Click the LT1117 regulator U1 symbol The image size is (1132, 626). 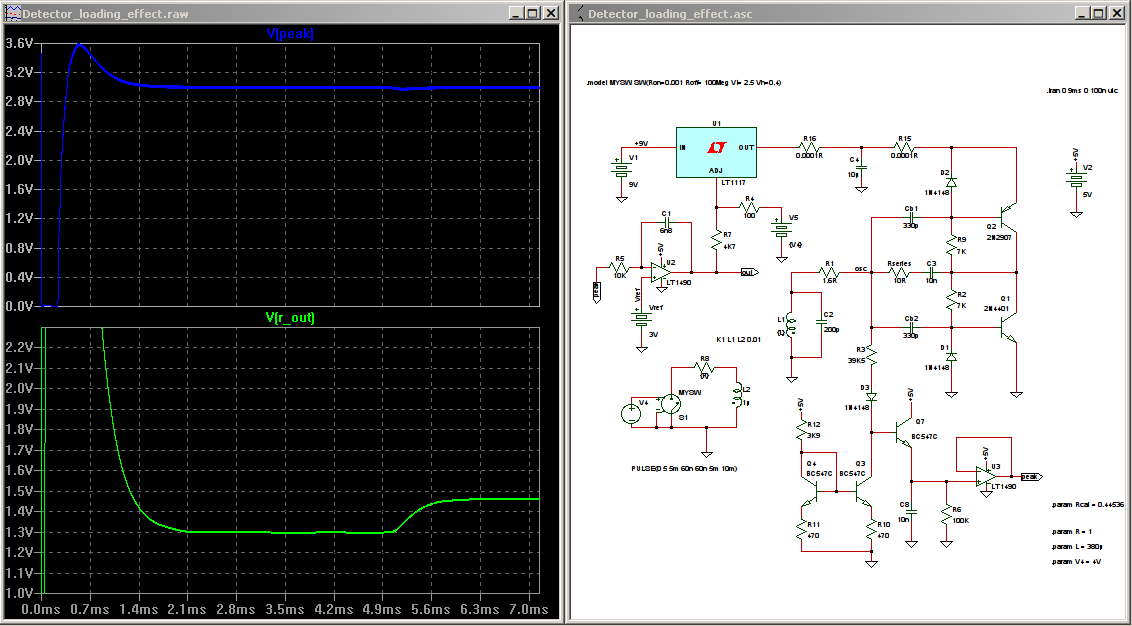click(x=715, y=152)
